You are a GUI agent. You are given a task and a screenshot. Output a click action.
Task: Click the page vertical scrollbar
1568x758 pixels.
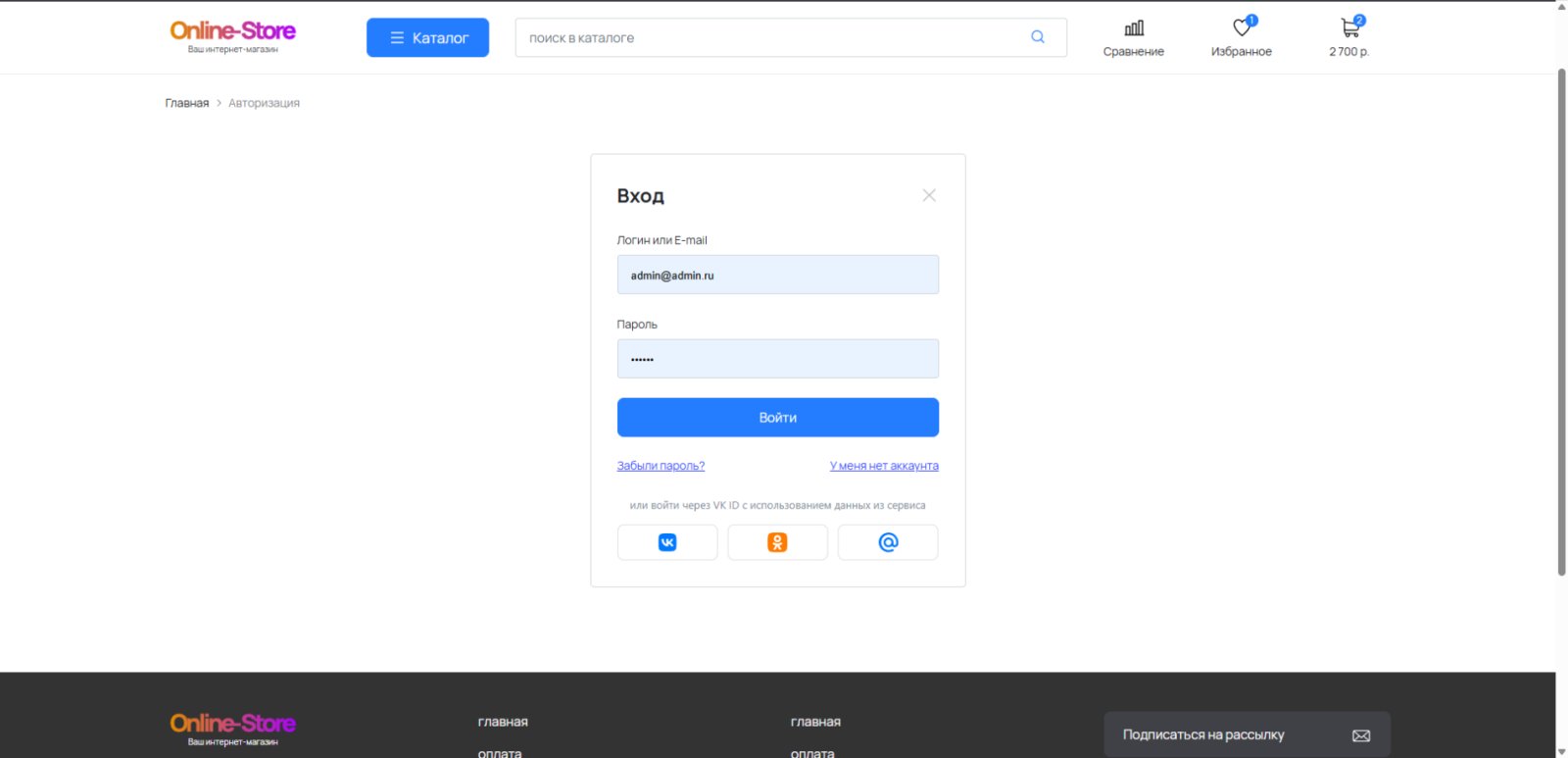tap(1561, 324)
